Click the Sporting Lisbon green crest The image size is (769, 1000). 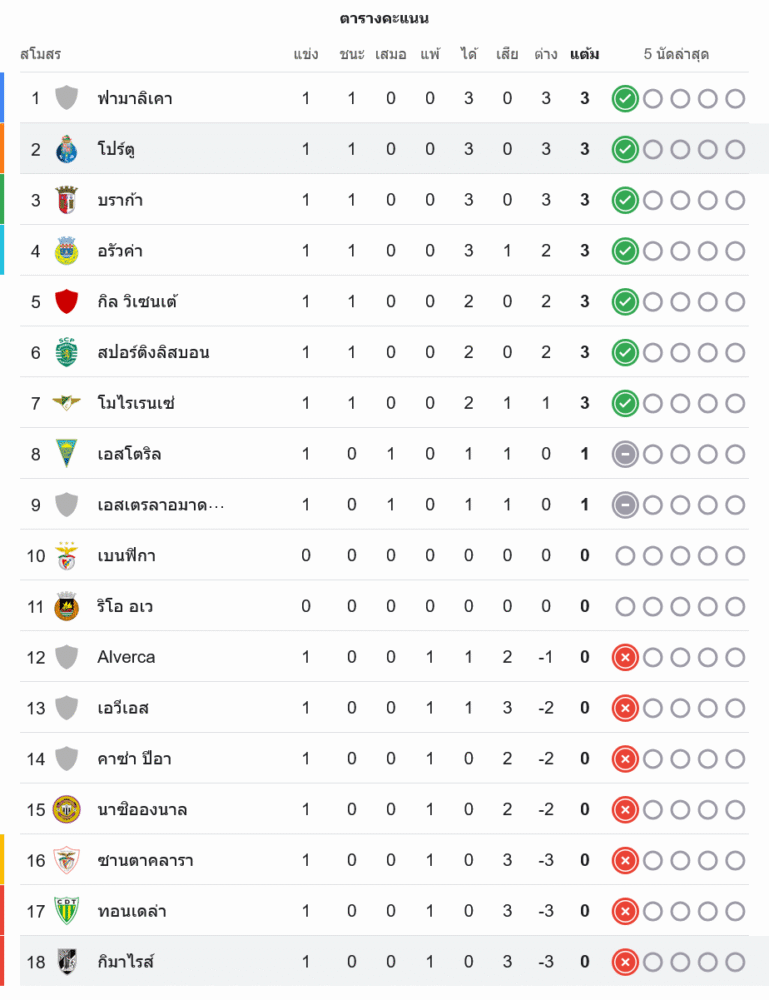(x=67, y=352)
